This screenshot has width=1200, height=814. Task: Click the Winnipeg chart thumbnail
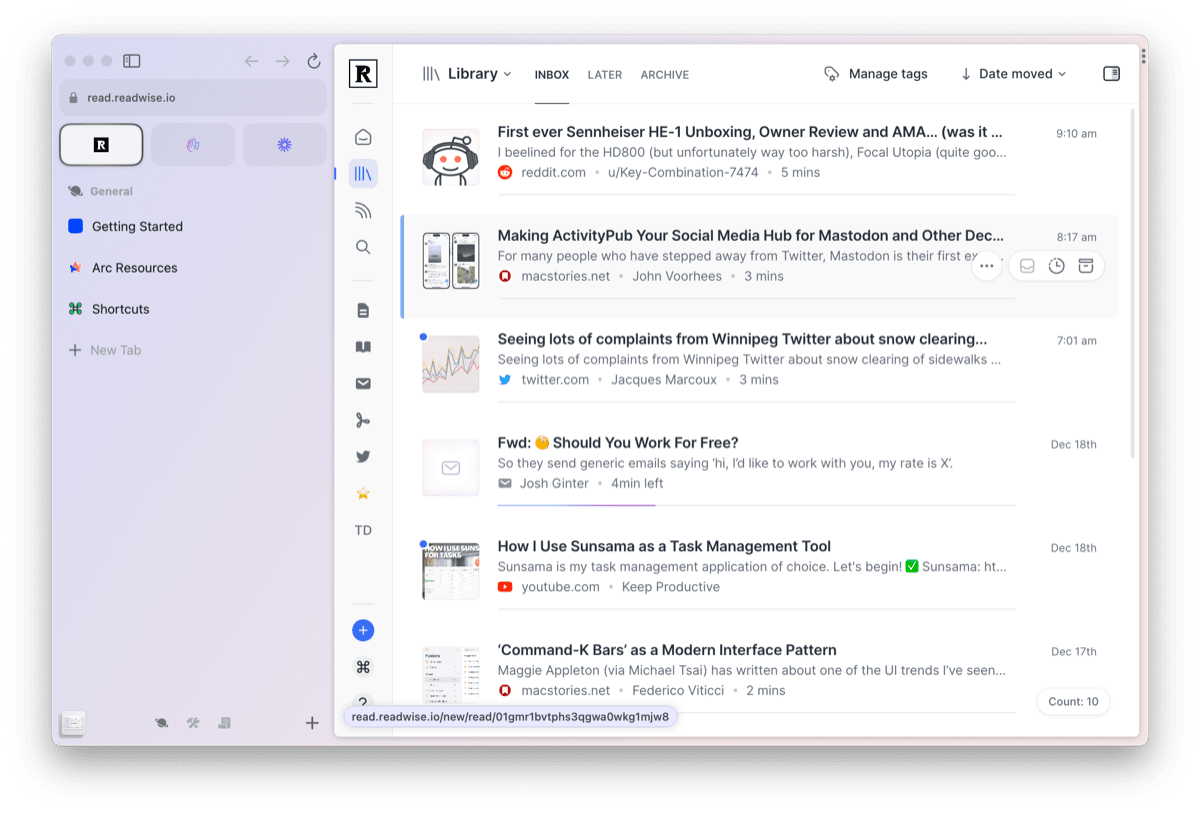[x=451, y=364]
